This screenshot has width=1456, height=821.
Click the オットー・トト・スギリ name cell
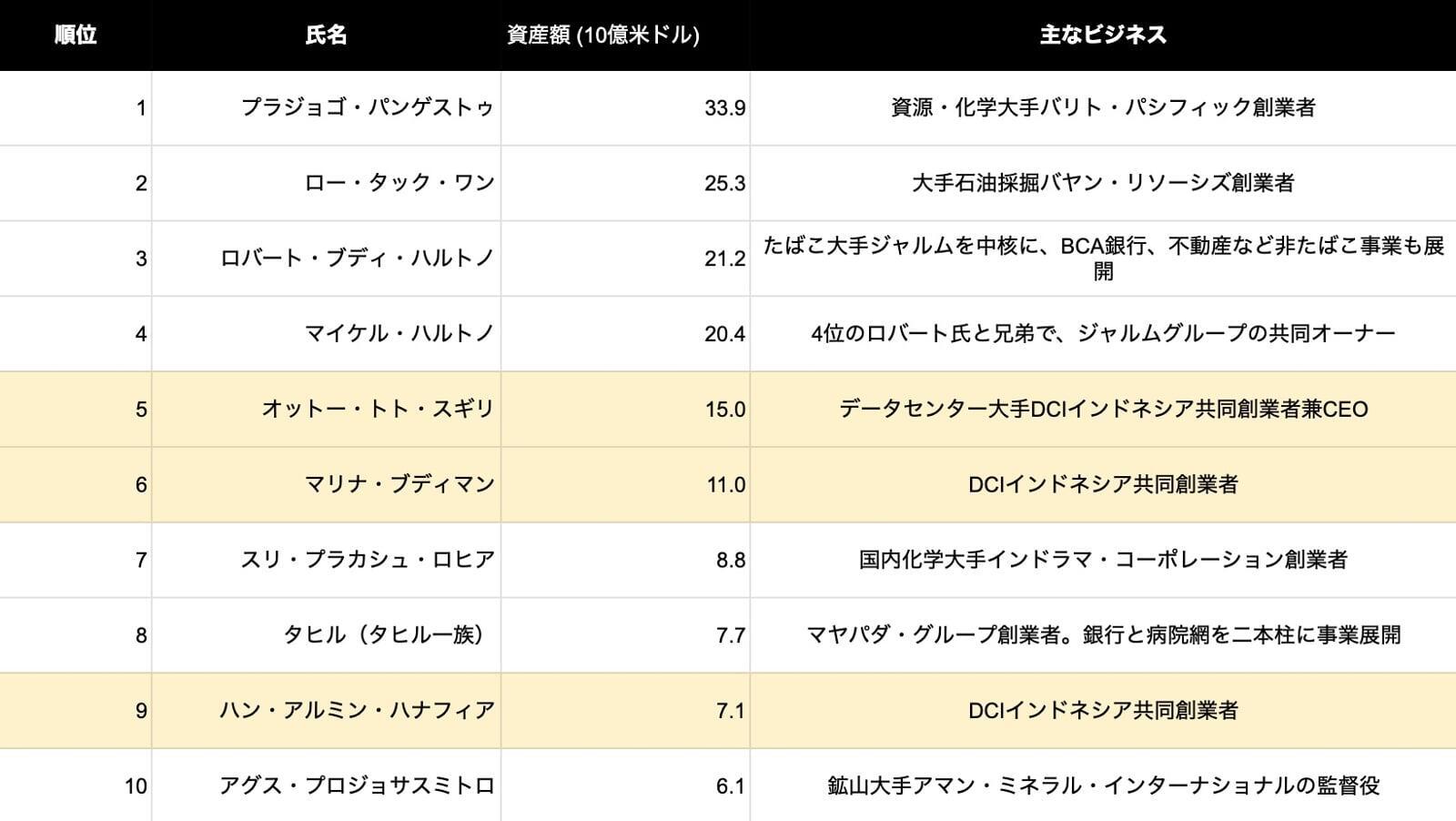coord(378,409)
